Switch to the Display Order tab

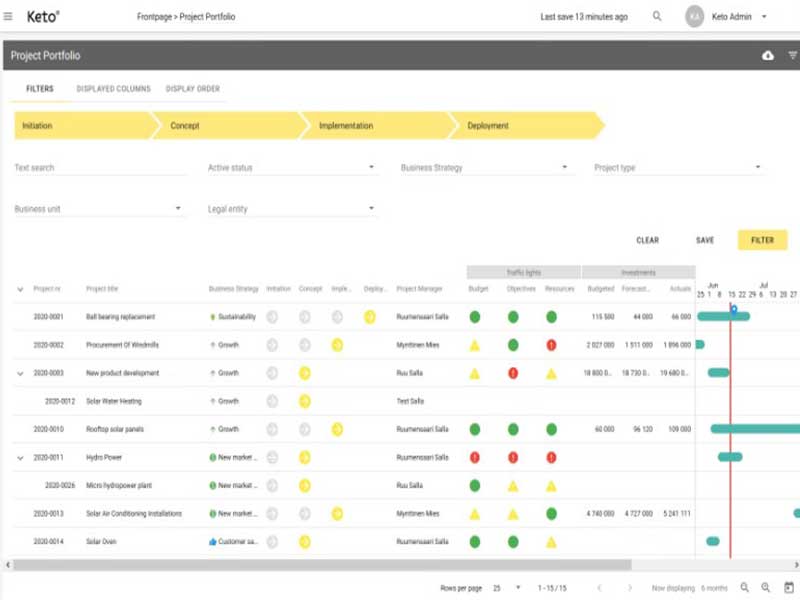[x=193, y=89]
